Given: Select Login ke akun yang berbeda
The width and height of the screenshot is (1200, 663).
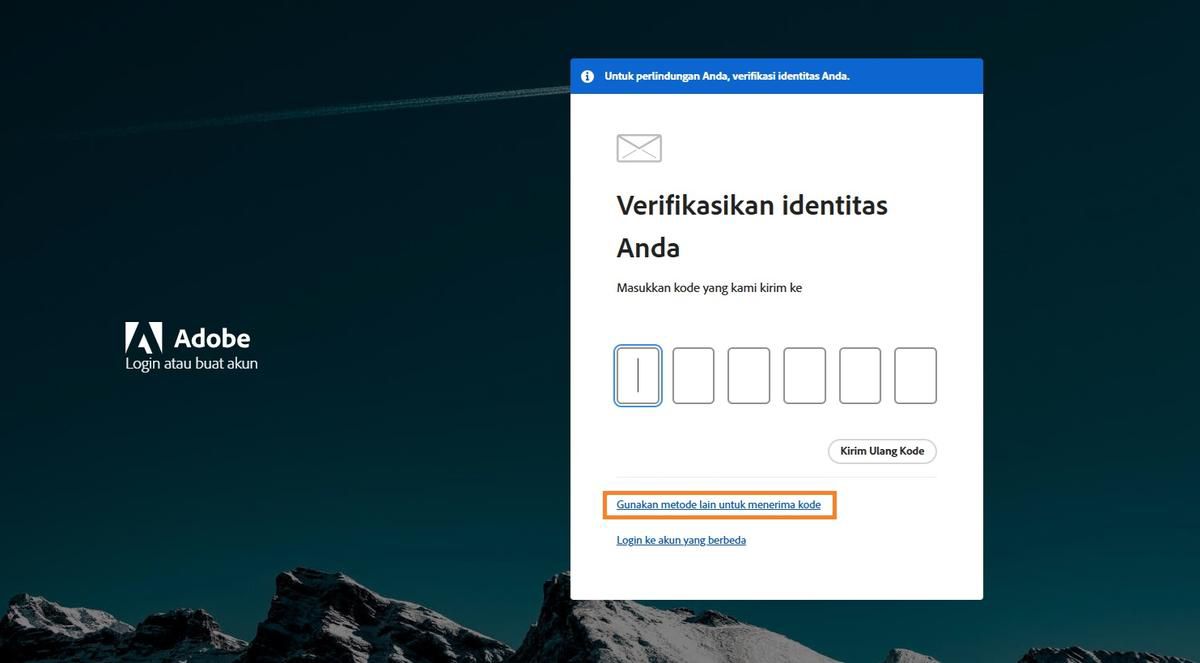Looking at the screenshot, I should coord(681,540).
